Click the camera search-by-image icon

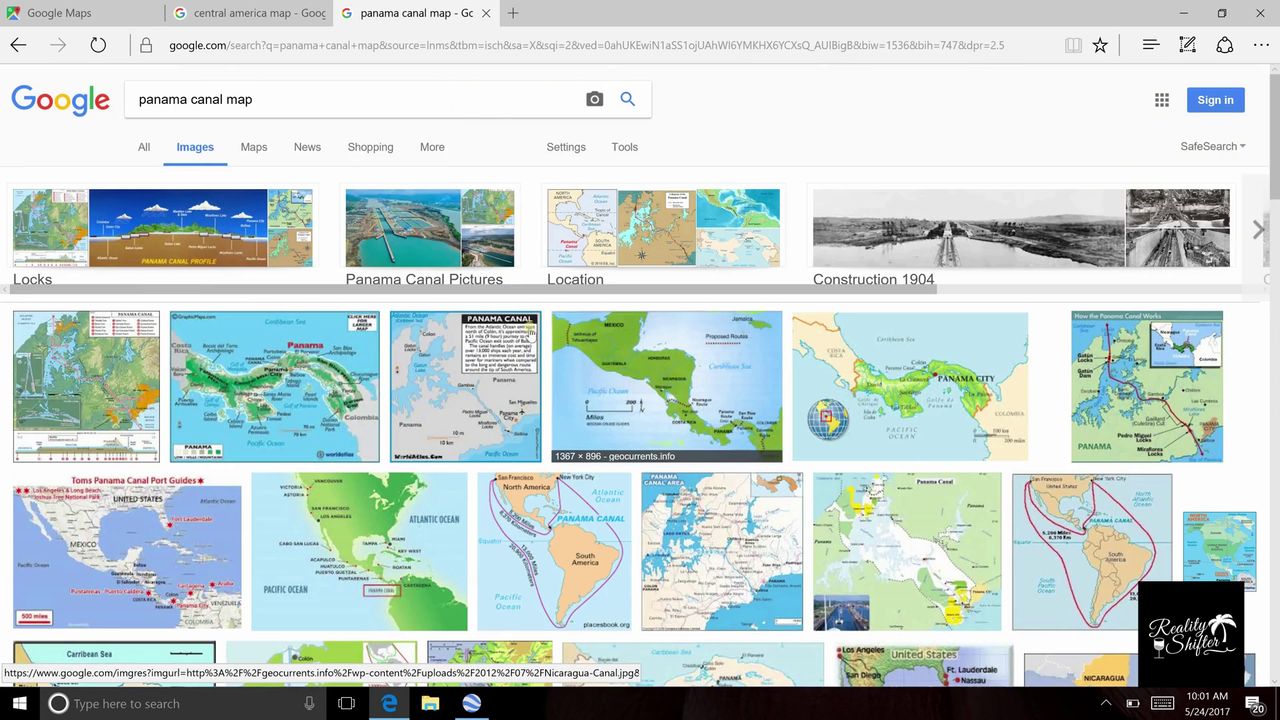(594, 99)
